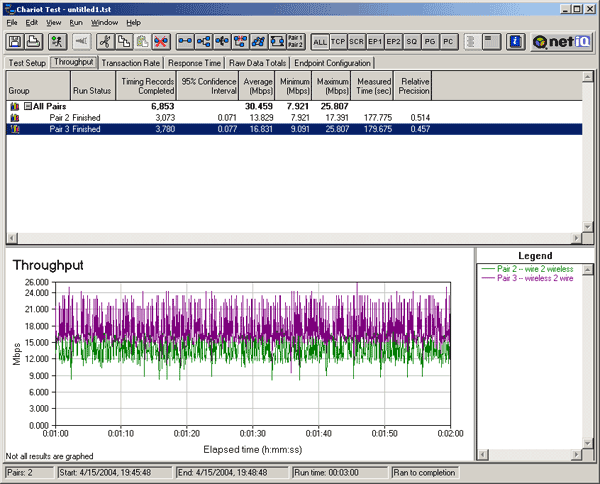Click the EP1 toolbar button
This screenshot has width=600, height=484.
click(375, 42)
